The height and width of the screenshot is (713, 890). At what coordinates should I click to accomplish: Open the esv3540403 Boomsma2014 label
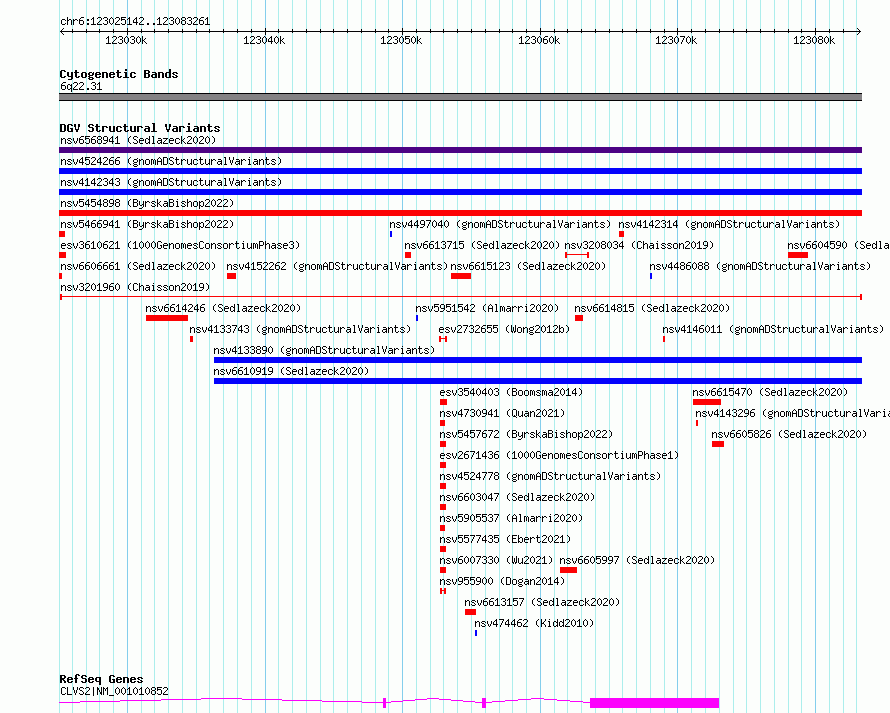tap(511, 392)
